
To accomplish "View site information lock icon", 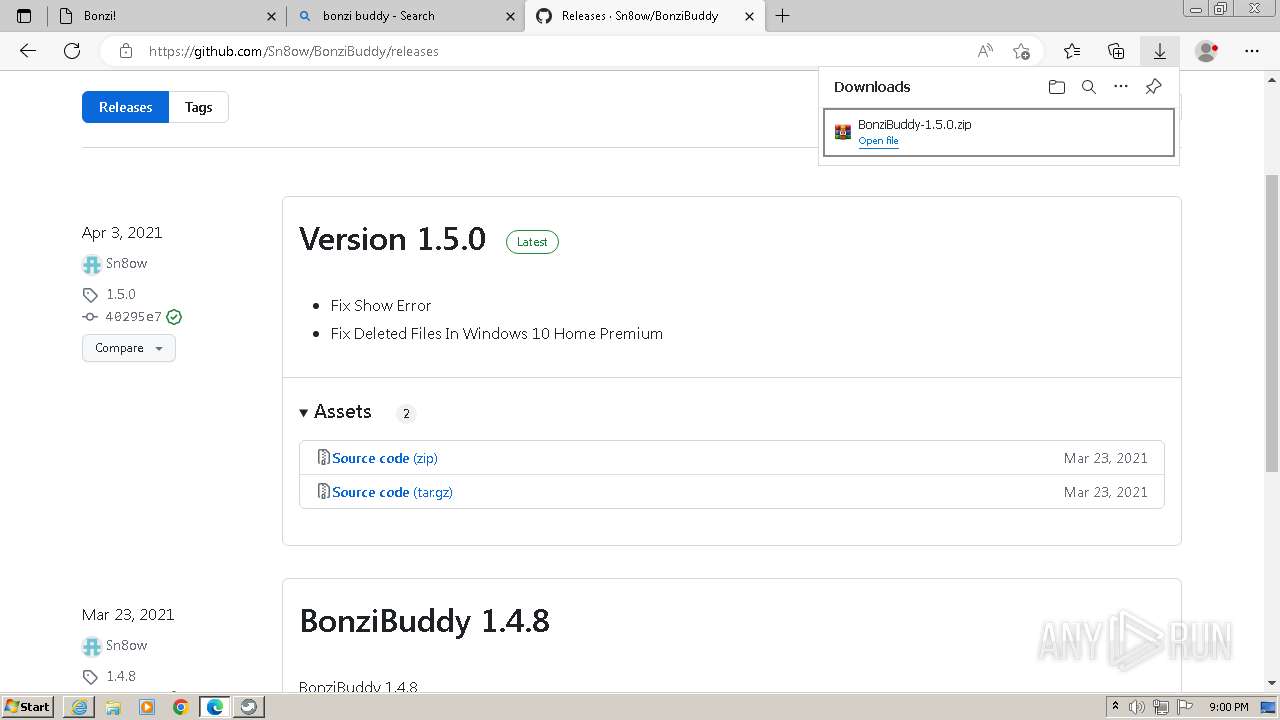I will [x=126, y=51].
